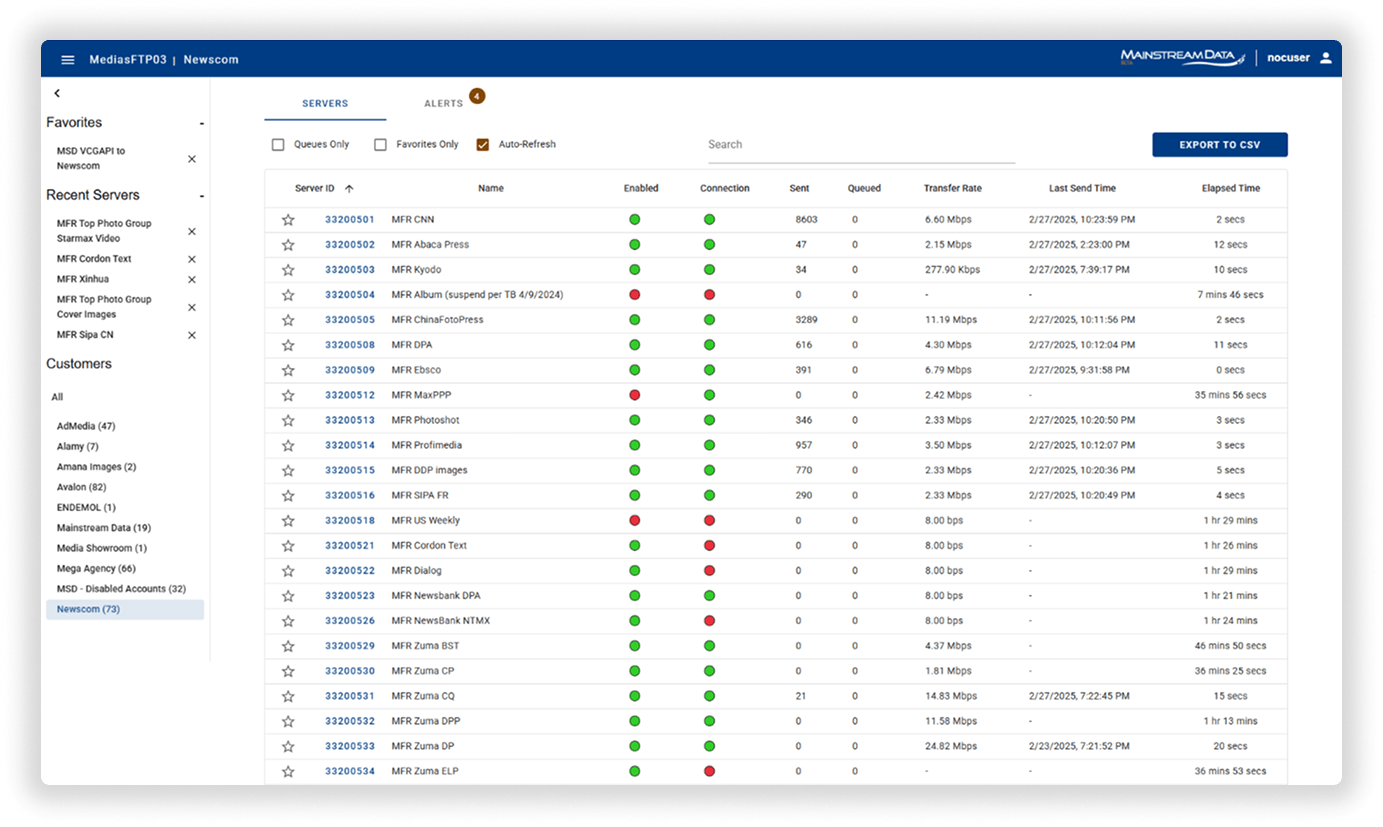Open the alerts count badge
Viewport: 1383px width, 827px height.
point(477,96)
